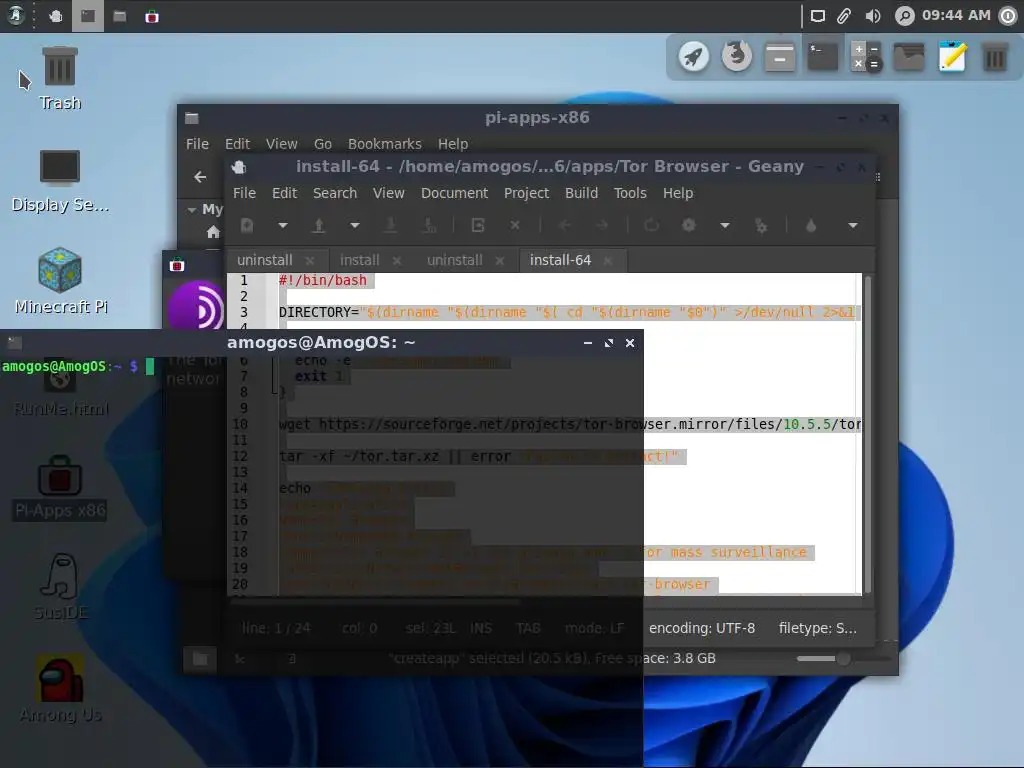Click the Save All icon in Geany
Image resolution: width=1024 pixels, height=768 pixels.
pyautogui.click(x=429, y=225)
